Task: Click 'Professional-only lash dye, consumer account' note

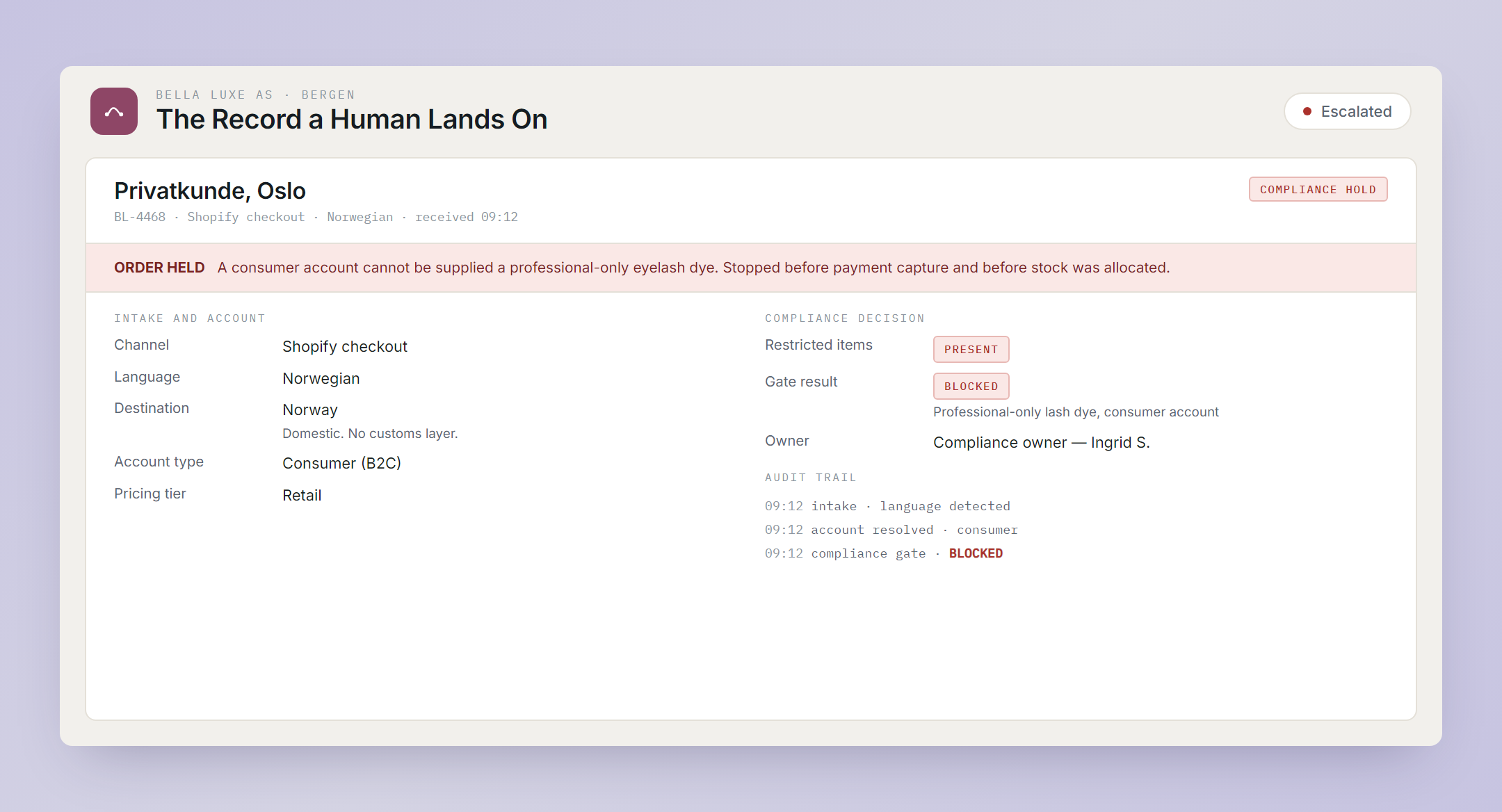Action: point(1076,412)
